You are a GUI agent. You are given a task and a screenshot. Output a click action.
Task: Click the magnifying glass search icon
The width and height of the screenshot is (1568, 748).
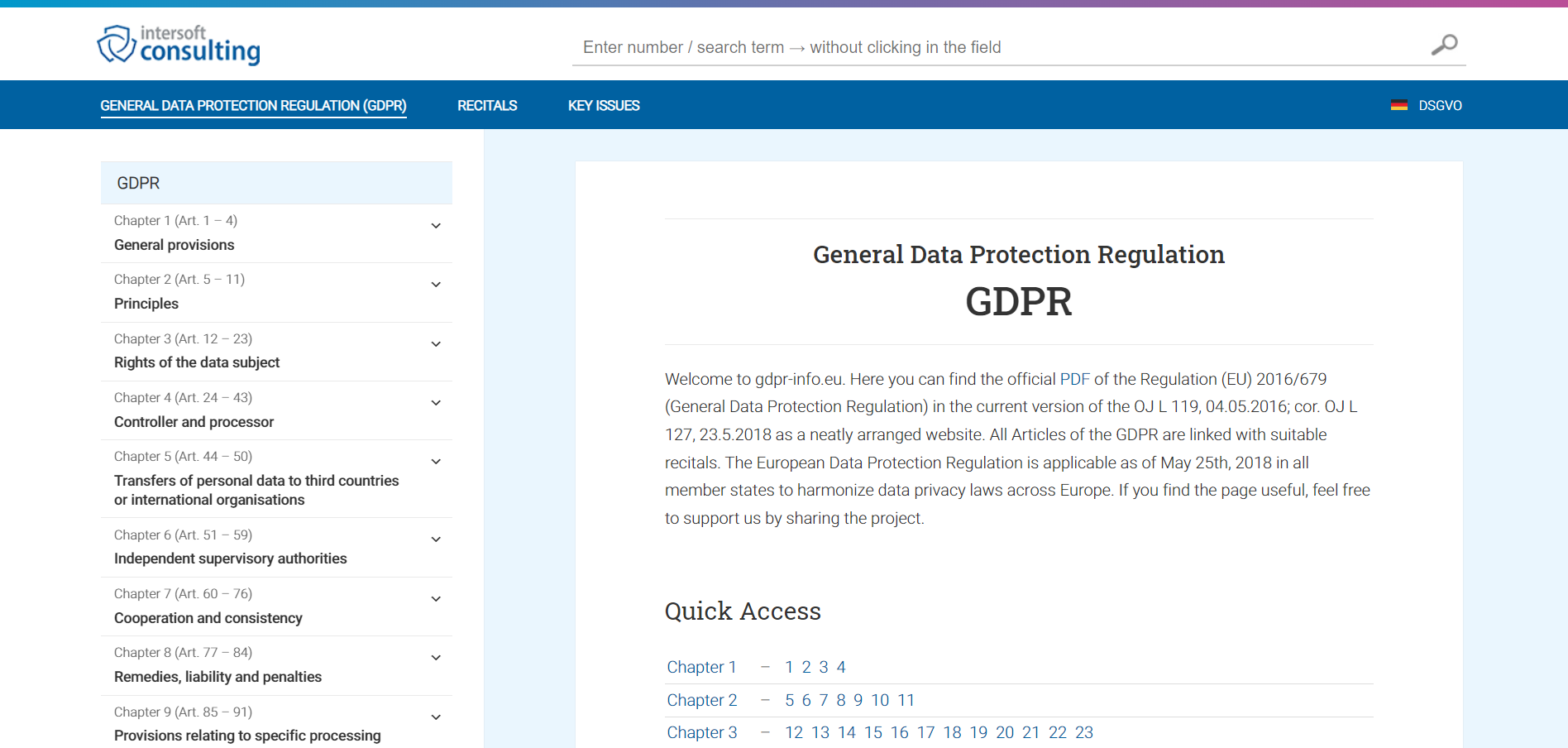[x=1445, y=44]
